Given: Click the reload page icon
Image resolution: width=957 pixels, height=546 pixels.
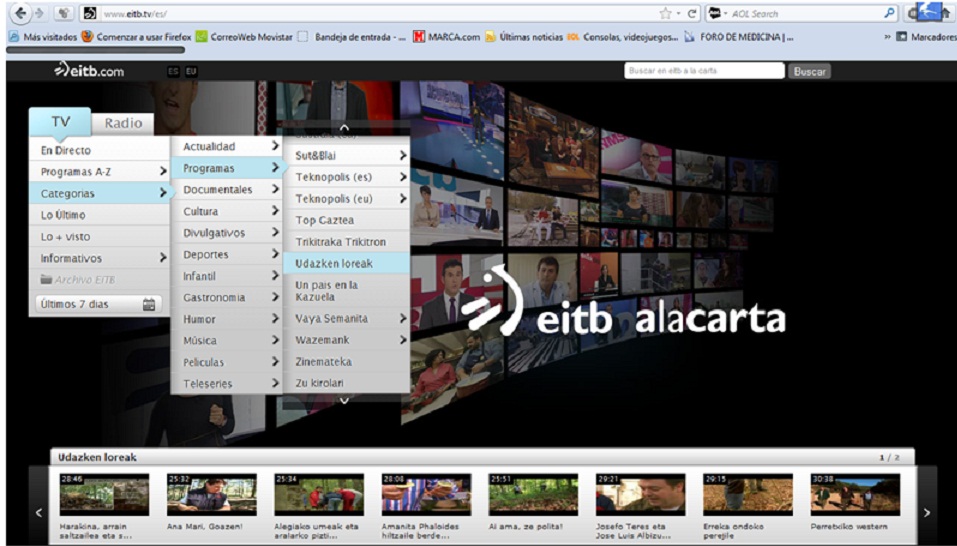Looking at the screenshot, I should pyautogui.click(x=692, y=13).
